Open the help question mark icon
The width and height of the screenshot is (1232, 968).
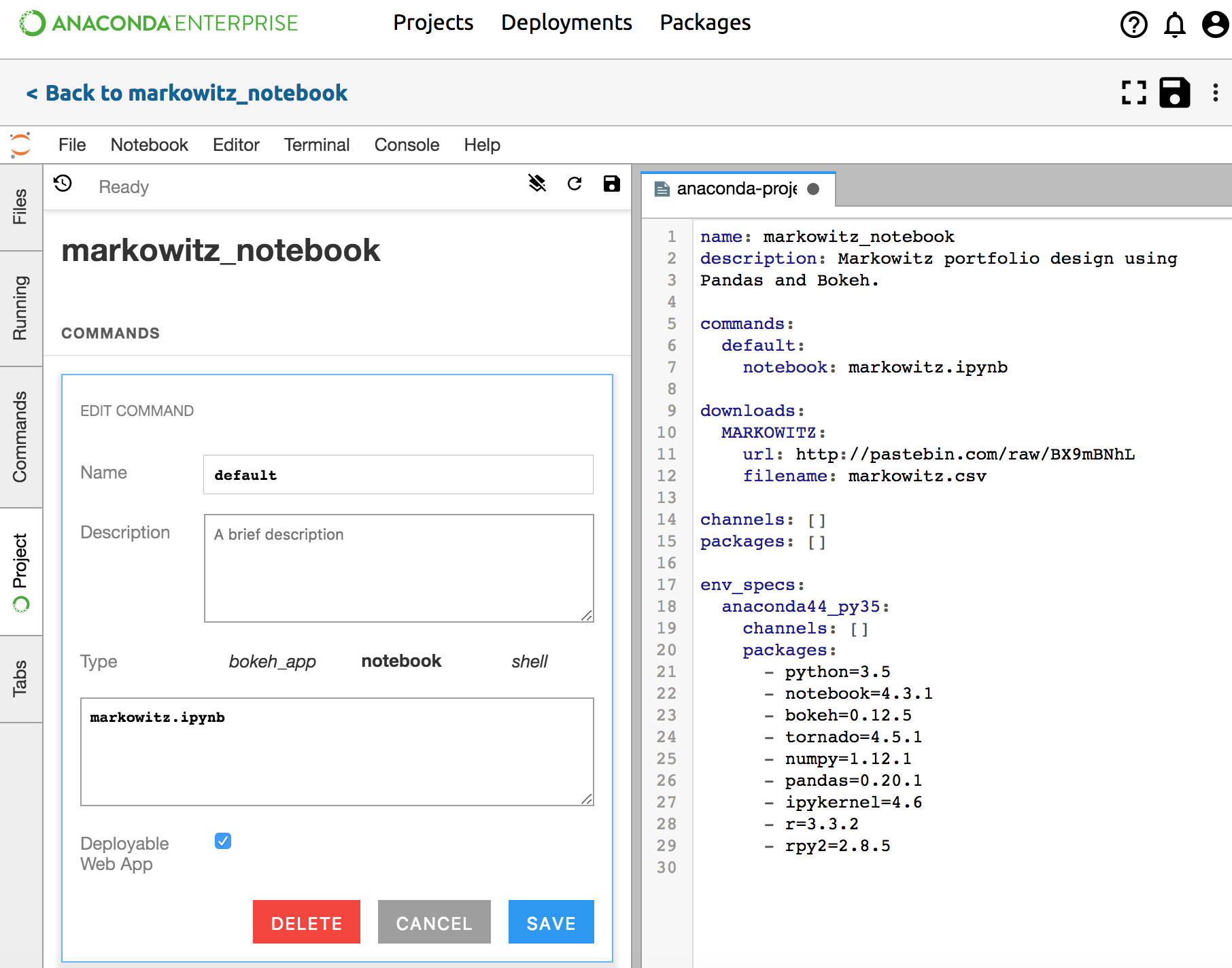coord(1133,25)
